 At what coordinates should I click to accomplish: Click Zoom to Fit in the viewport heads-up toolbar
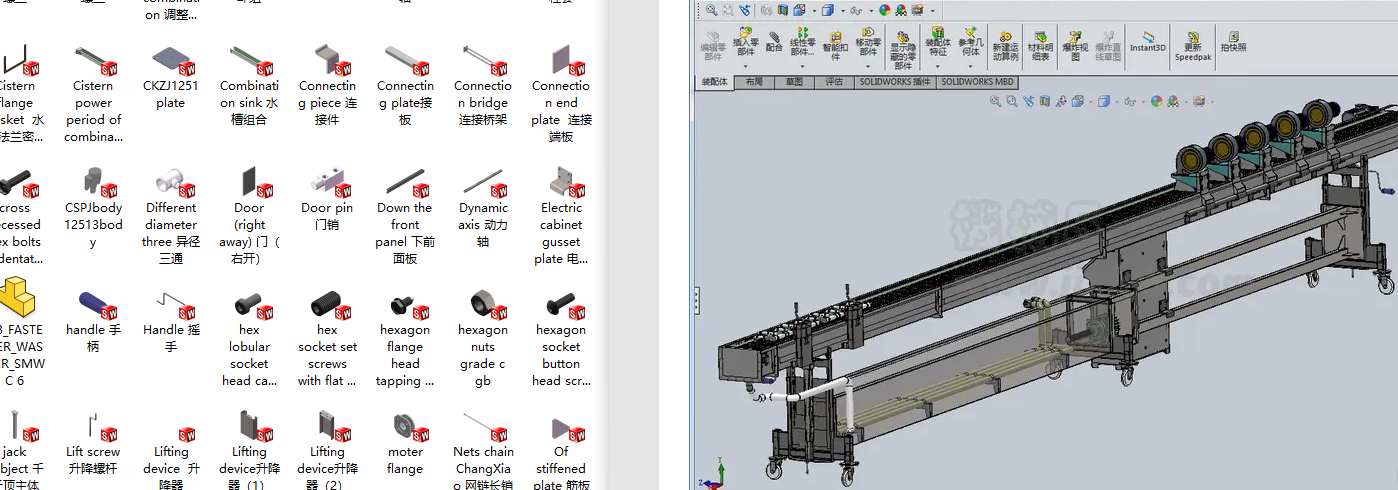996,101
